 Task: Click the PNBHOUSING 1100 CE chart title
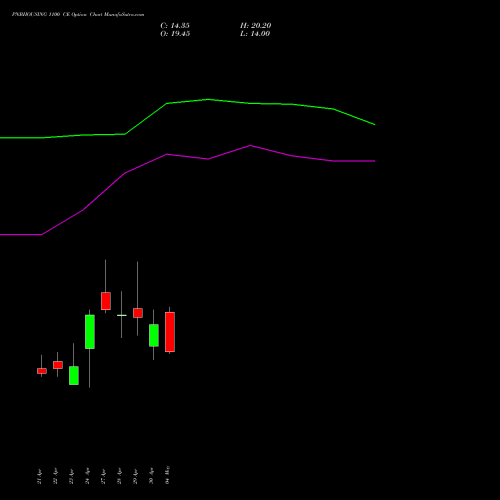(x=78, y=15)
